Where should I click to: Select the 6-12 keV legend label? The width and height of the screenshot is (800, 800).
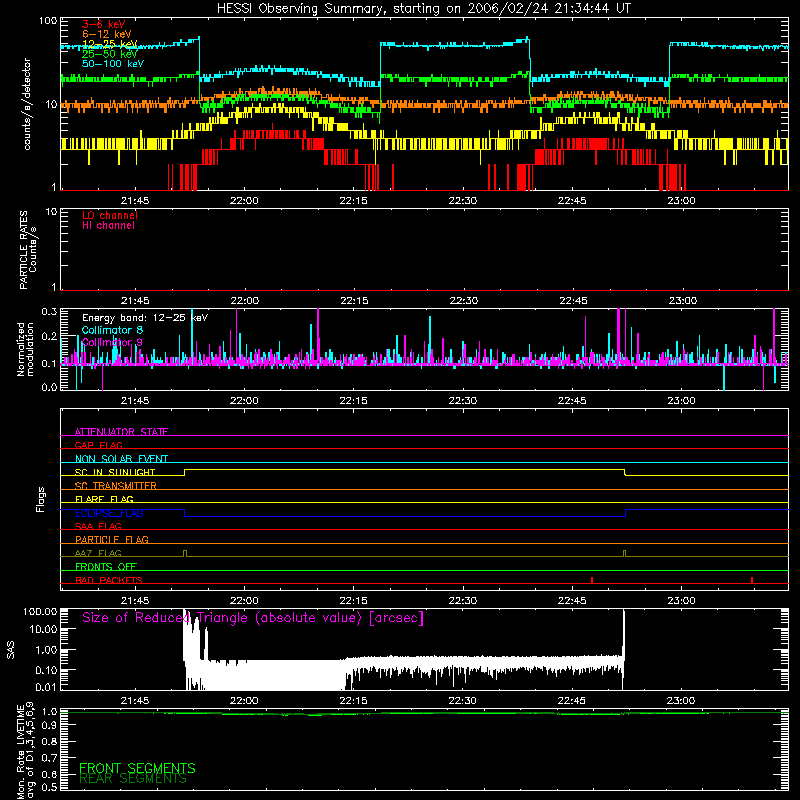tap(107, 34)
